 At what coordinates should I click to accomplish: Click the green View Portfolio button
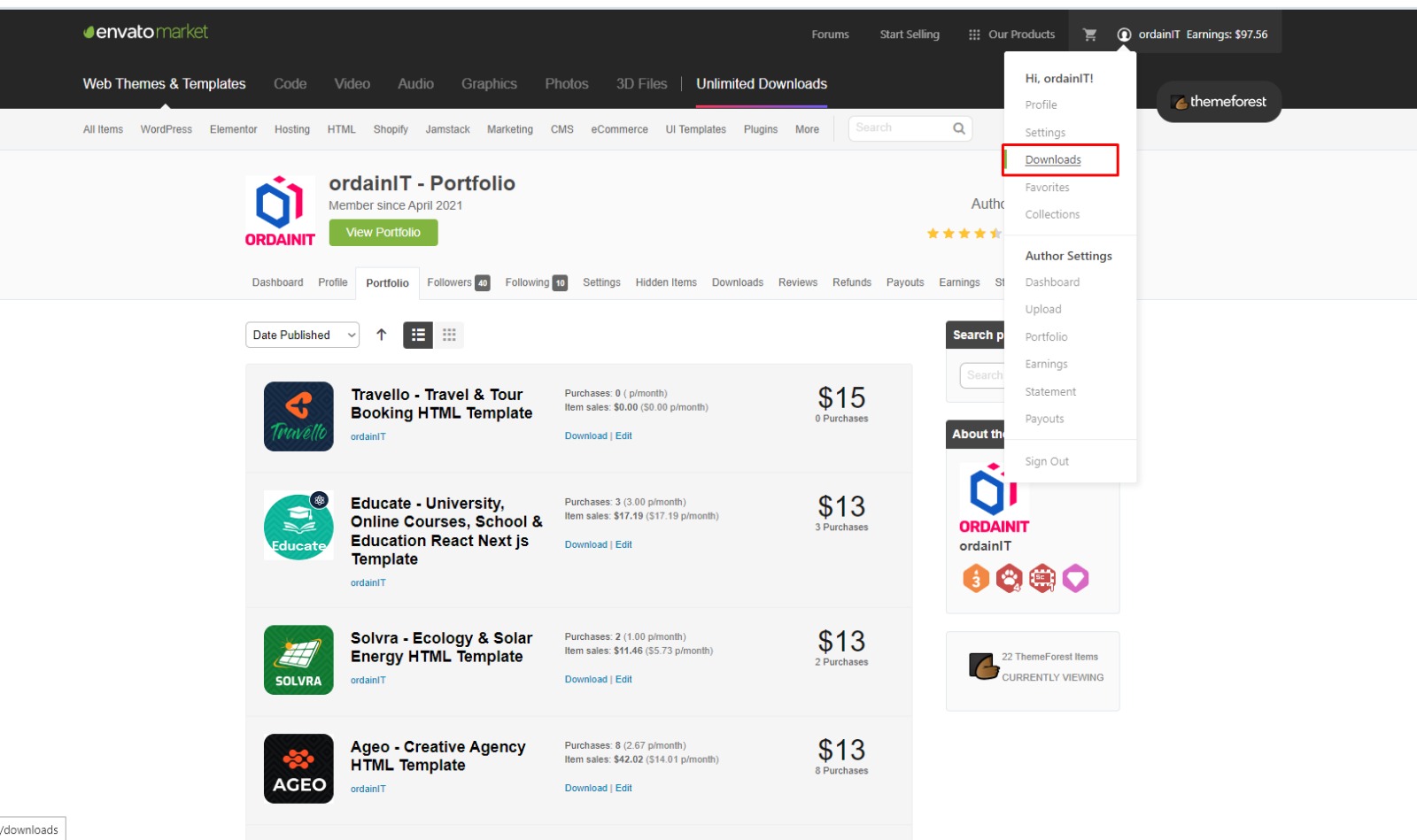tap(383, 233)
